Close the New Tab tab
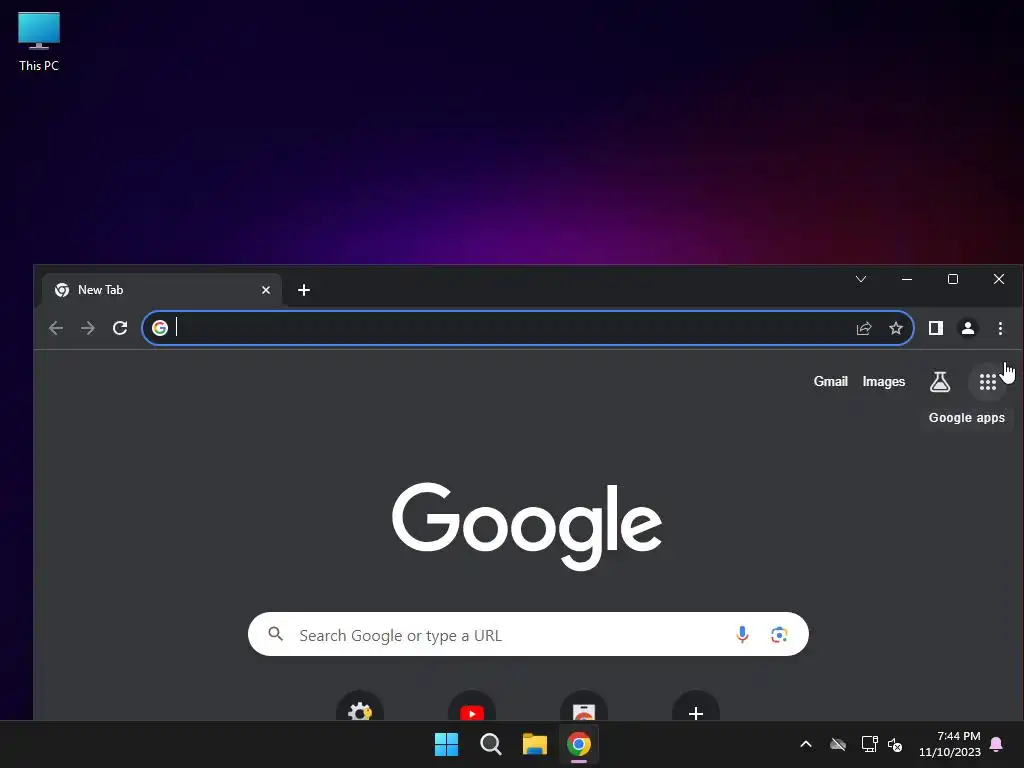The width and height of the screenshot is (1024, 768). click(x=266, y=290)
